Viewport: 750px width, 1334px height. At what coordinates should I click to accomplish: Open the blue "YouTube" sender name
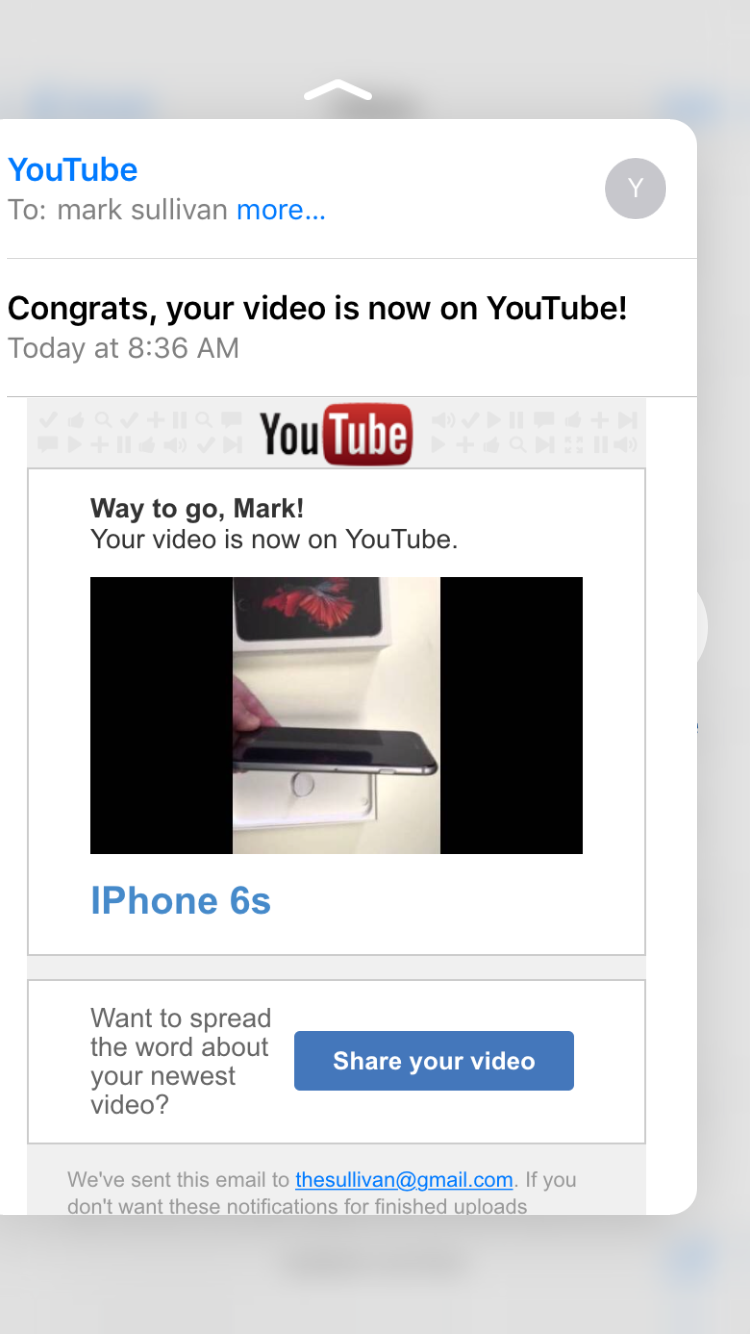pyautogui.click(x=73, y=169)
